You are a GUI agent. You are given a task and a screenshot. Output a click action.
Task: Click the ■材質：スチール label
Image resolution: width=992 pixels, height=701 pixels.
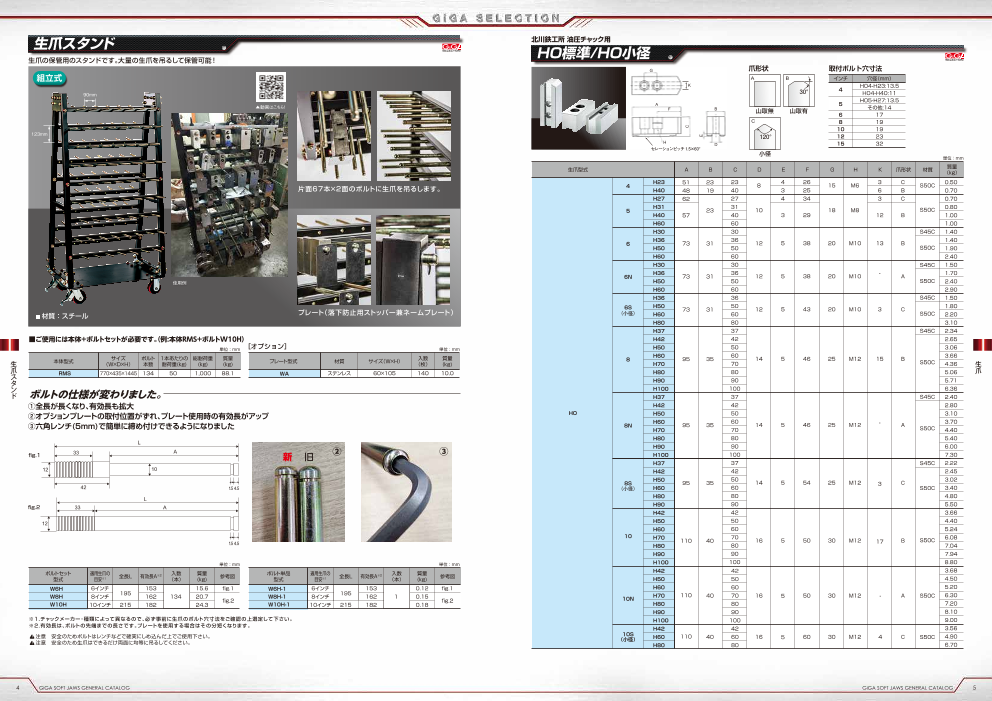62,316
